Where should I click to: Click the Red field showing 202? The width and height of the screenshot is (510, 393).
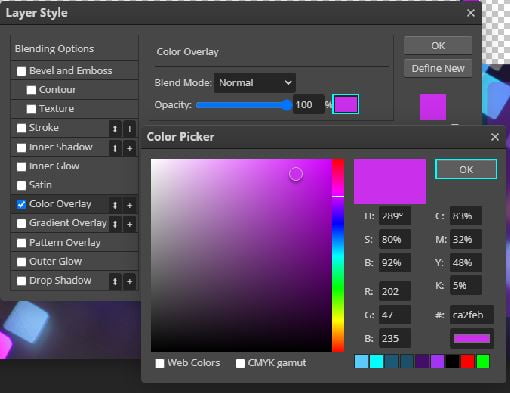coord(395,292)
